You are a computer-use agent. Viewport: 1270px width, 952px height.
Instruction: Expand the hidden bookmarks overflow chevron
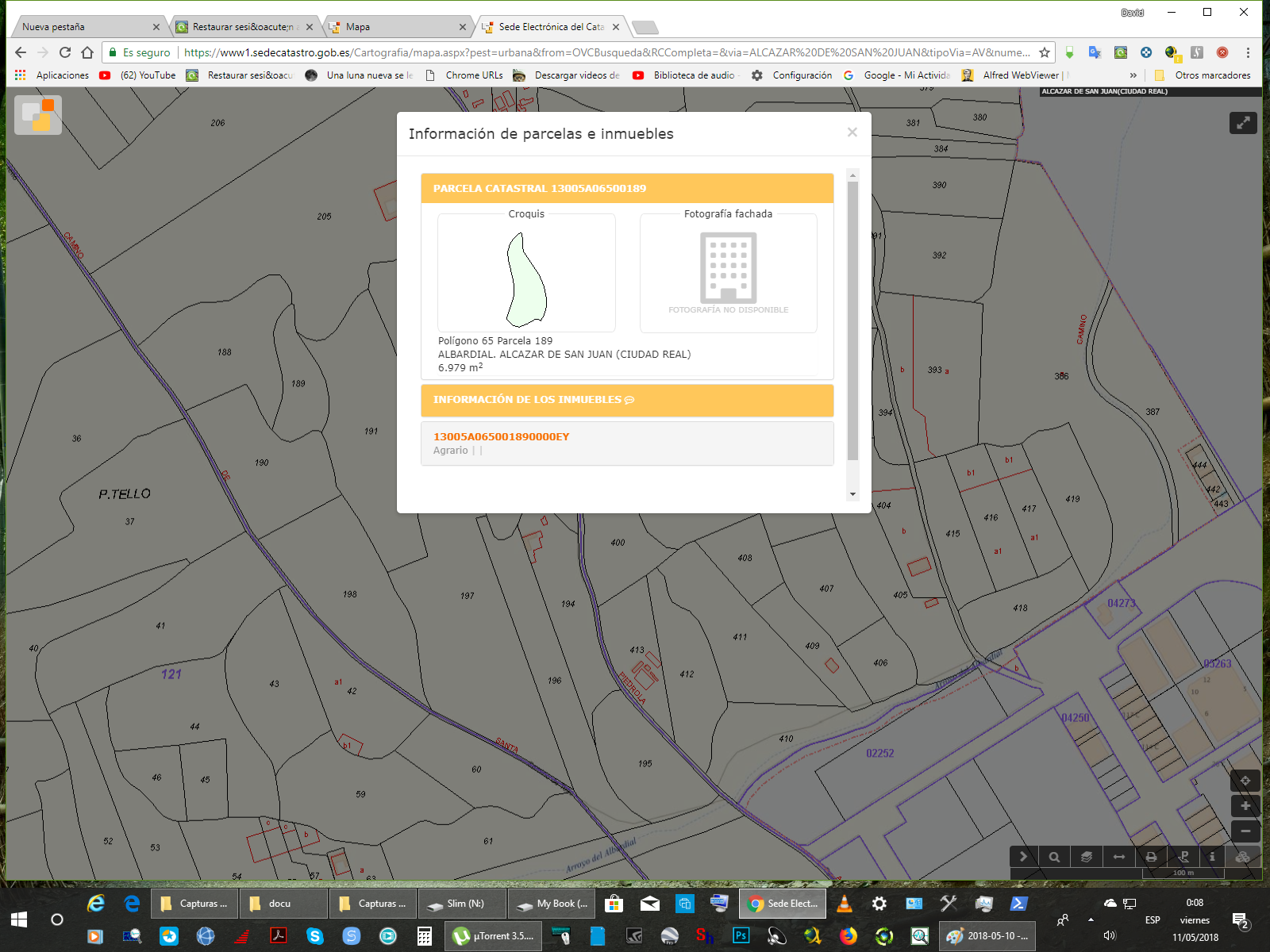tap(1133, 75)
